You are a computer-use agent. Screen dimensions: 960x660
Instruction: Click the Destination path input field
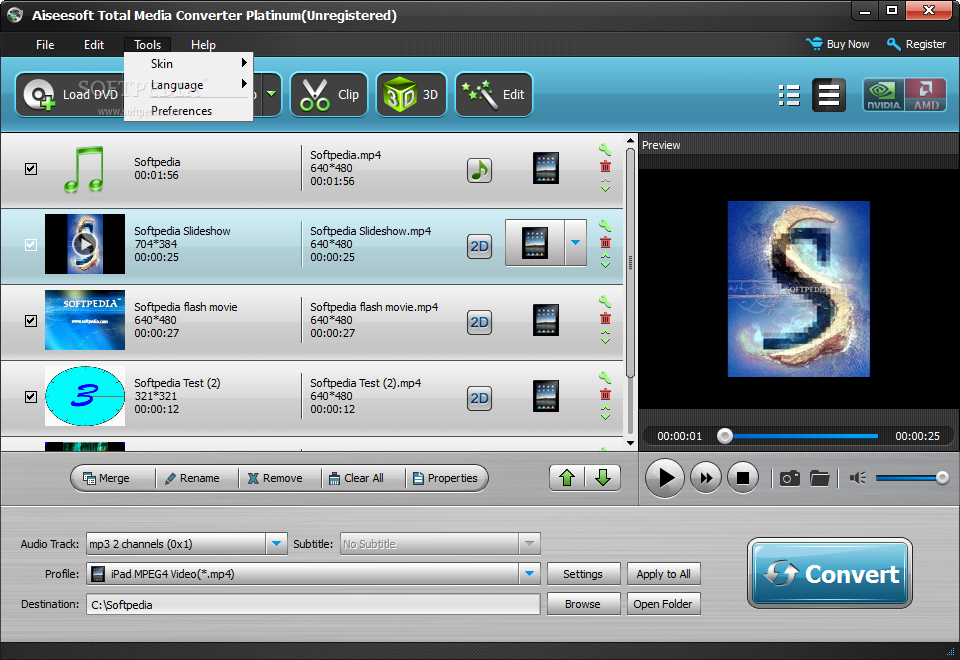[313, 604]
